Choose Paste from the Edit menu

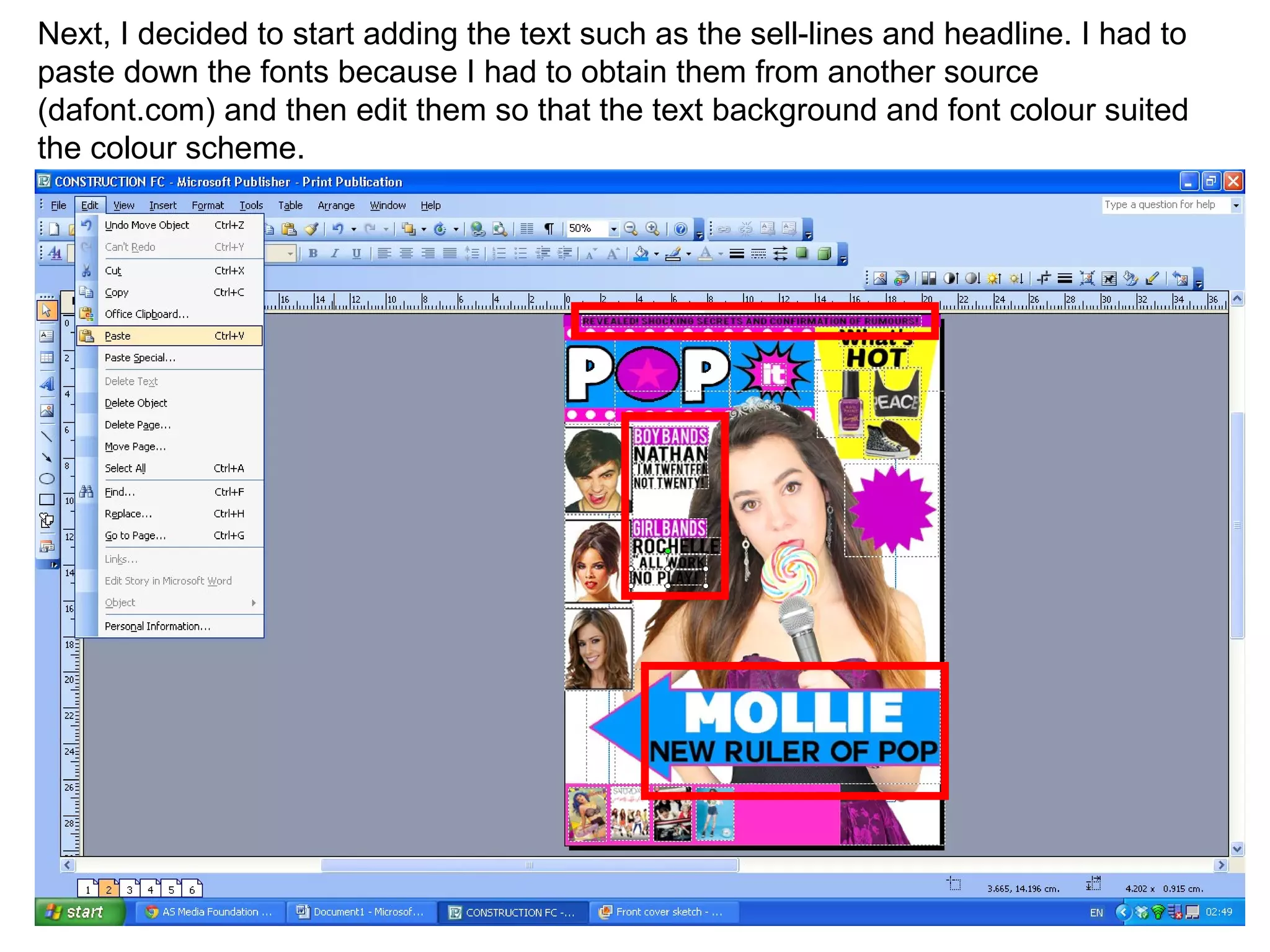170,336
